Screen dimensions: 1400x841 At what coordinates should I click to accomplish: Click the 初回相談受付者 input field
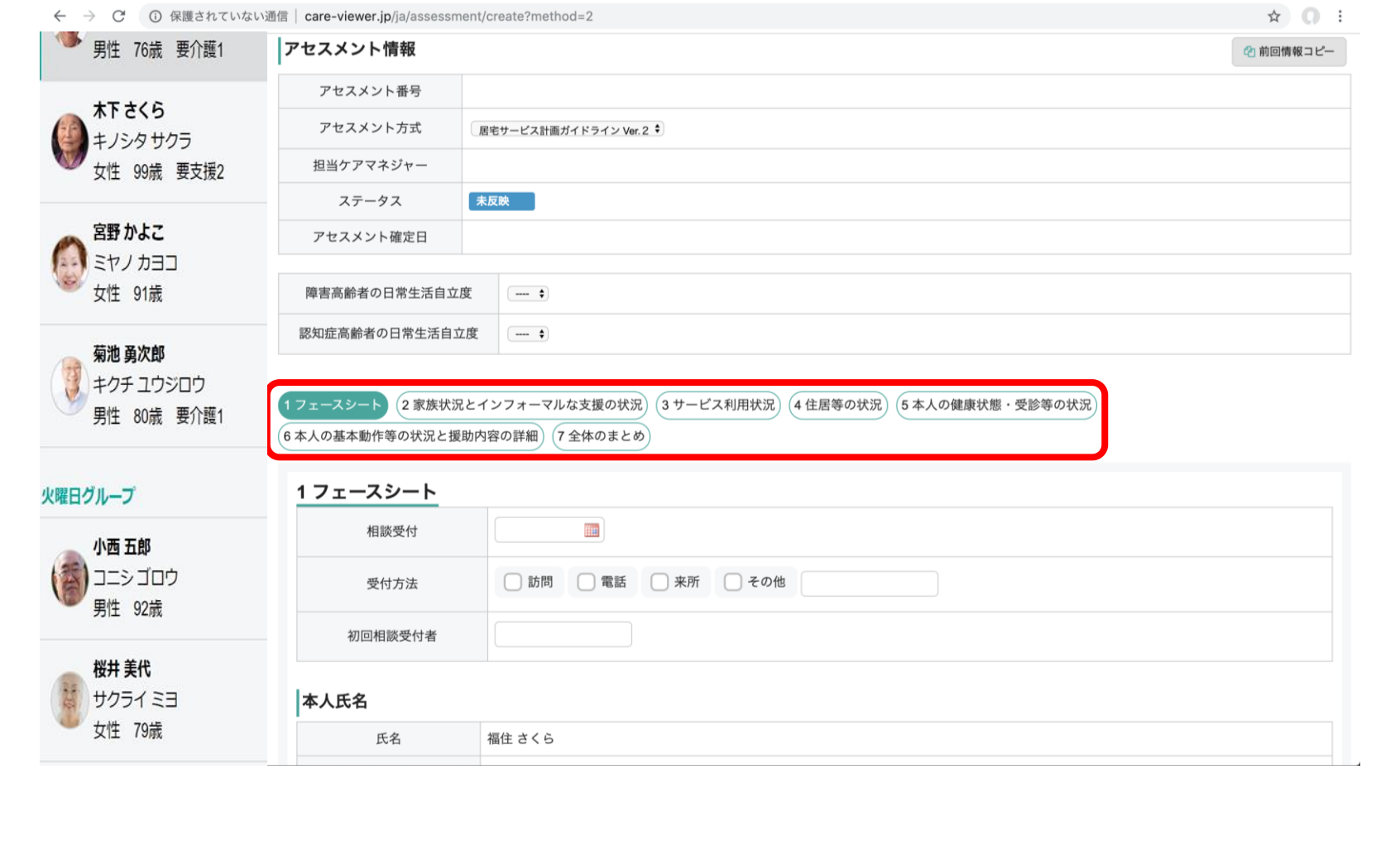(563, 635)
